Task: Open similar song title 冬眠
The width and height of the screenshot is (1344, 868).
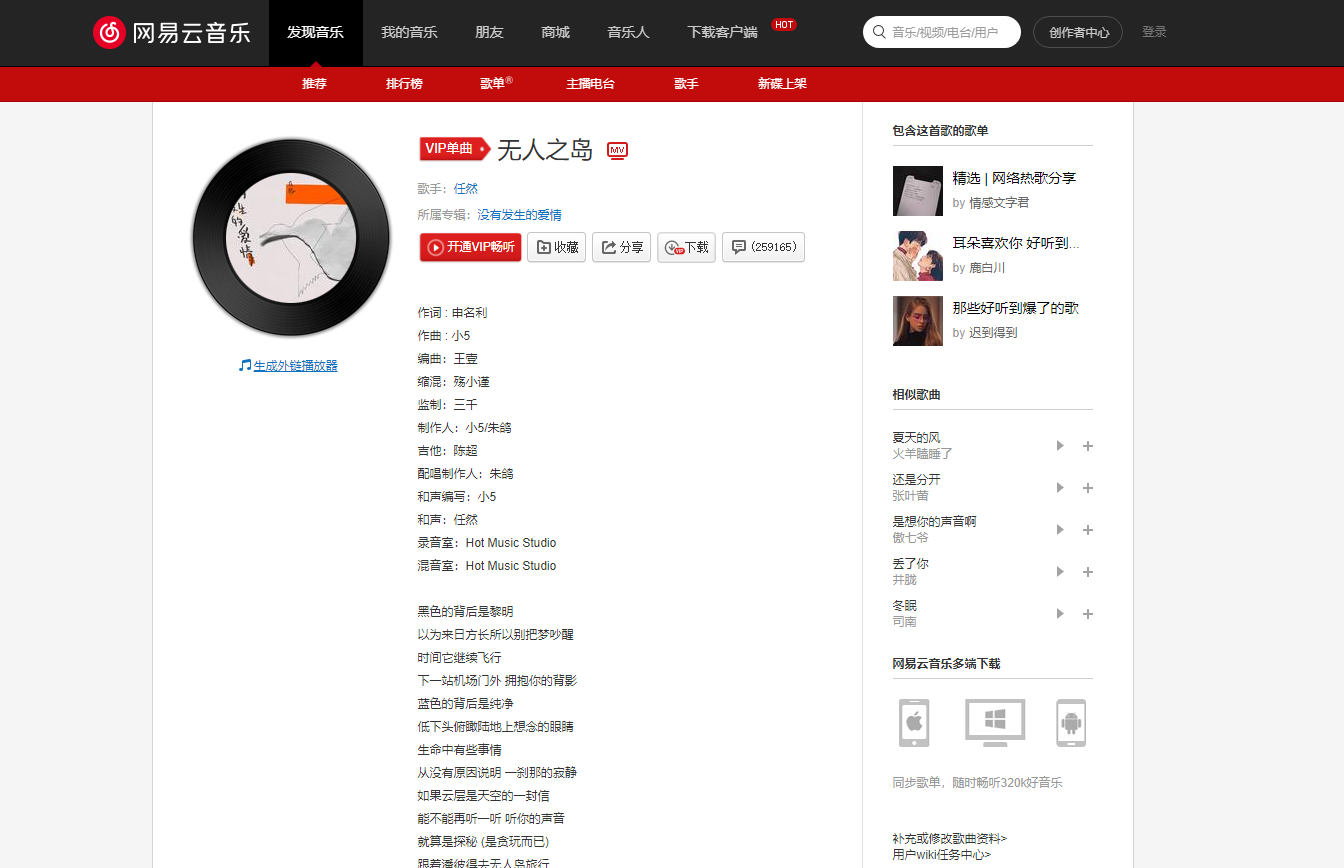Action: click(x=905, y=606)
